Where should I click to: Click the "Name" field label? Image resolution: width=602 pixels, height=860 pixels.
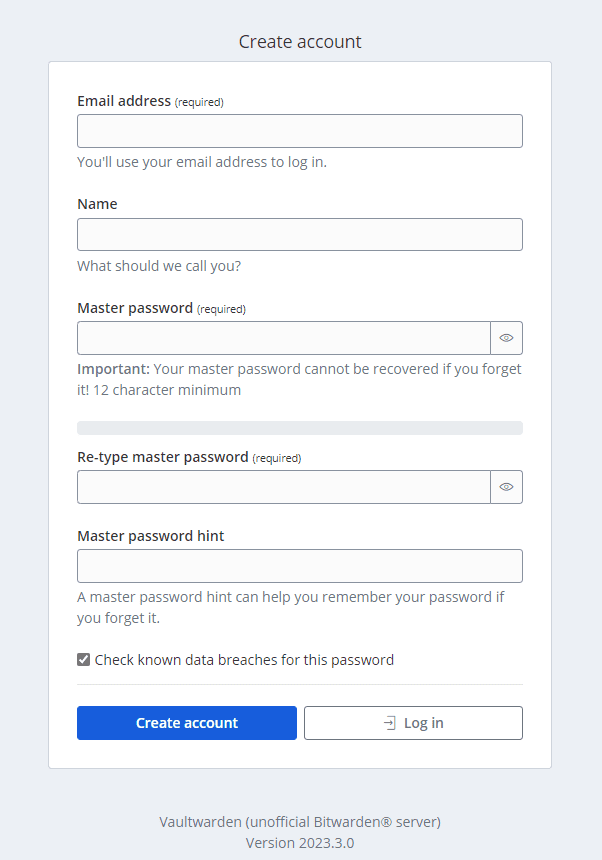97,204
